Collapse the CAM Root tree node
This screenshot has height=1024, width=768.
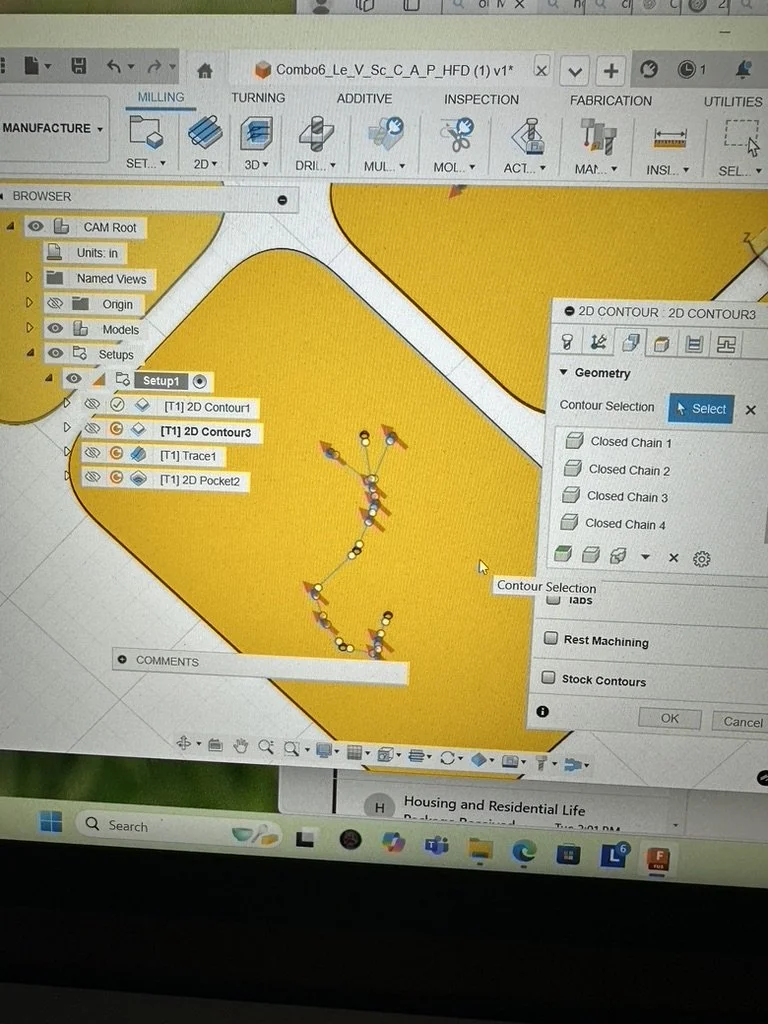click(x=10, y=226)
